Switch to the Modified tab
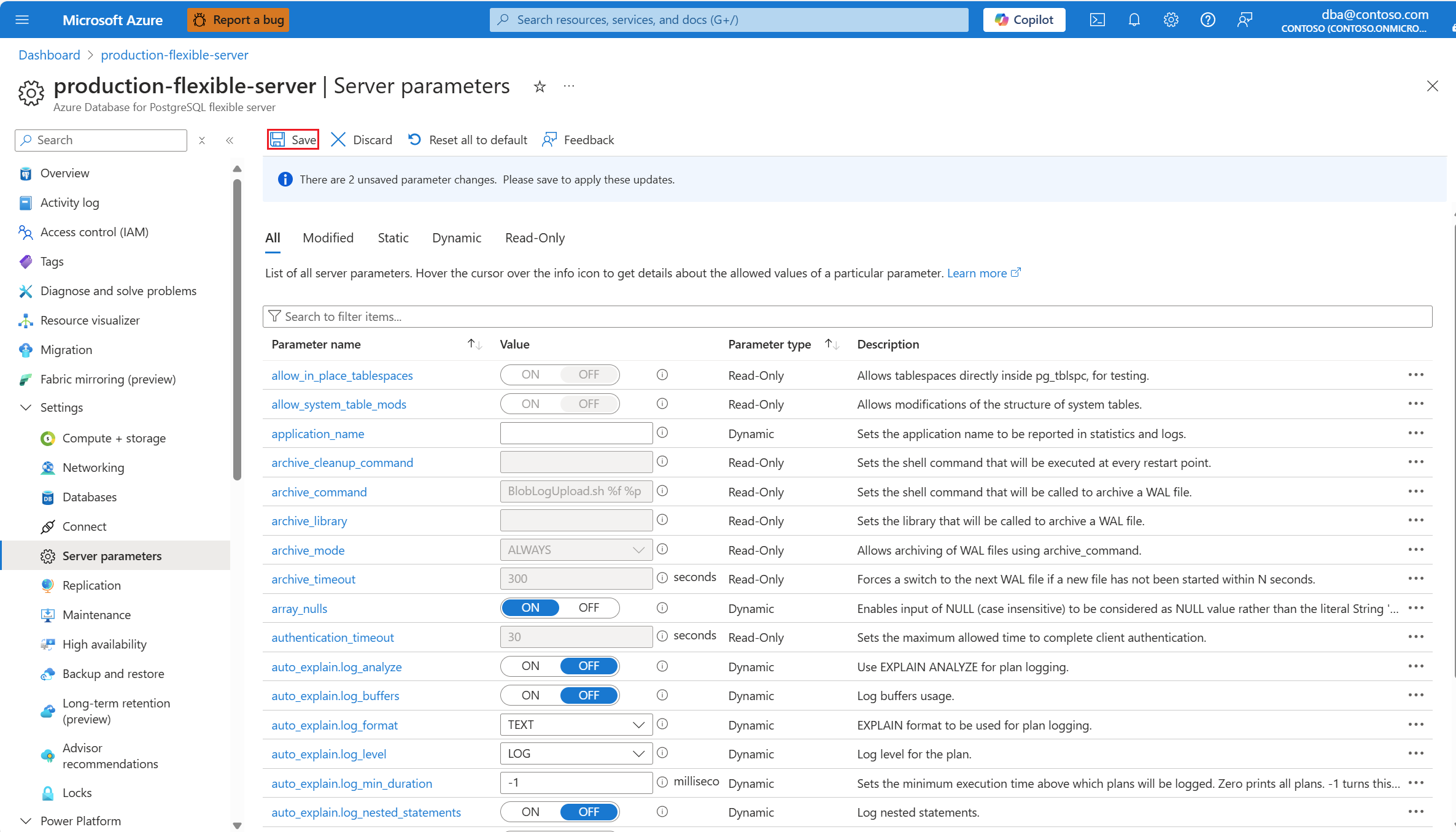Image resolution: width=1456 pixels, height=832 pixels. (x=328, y=238)
